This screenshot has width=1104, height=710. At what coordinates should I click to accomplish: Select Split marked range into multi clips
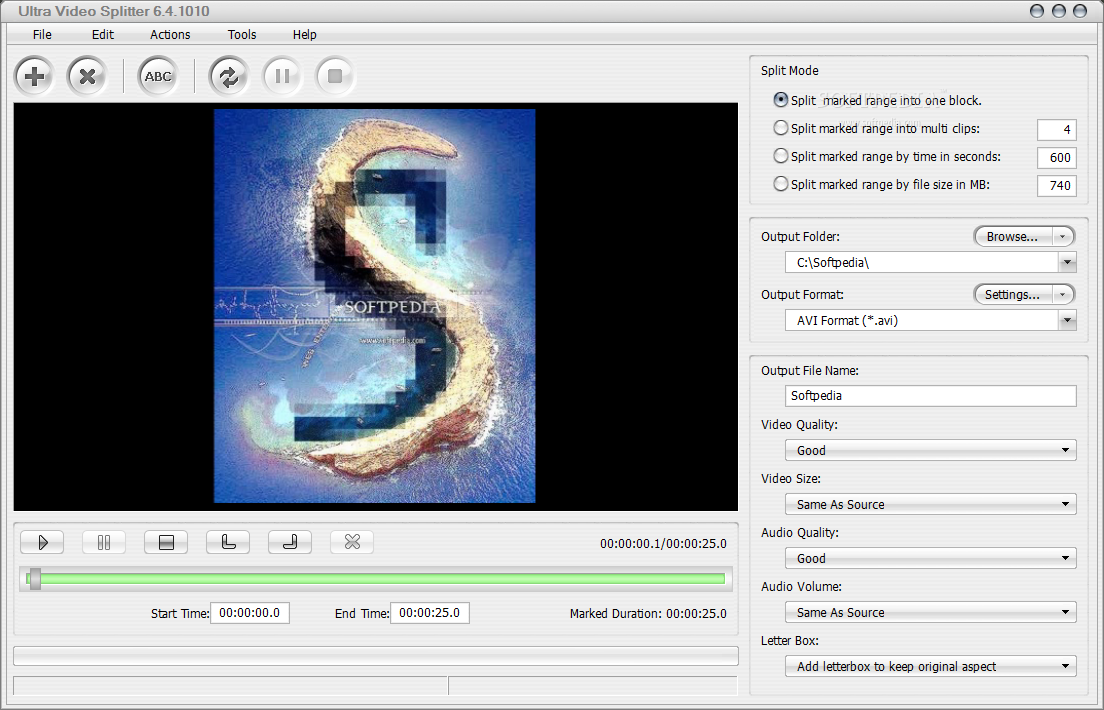point(780,128)
